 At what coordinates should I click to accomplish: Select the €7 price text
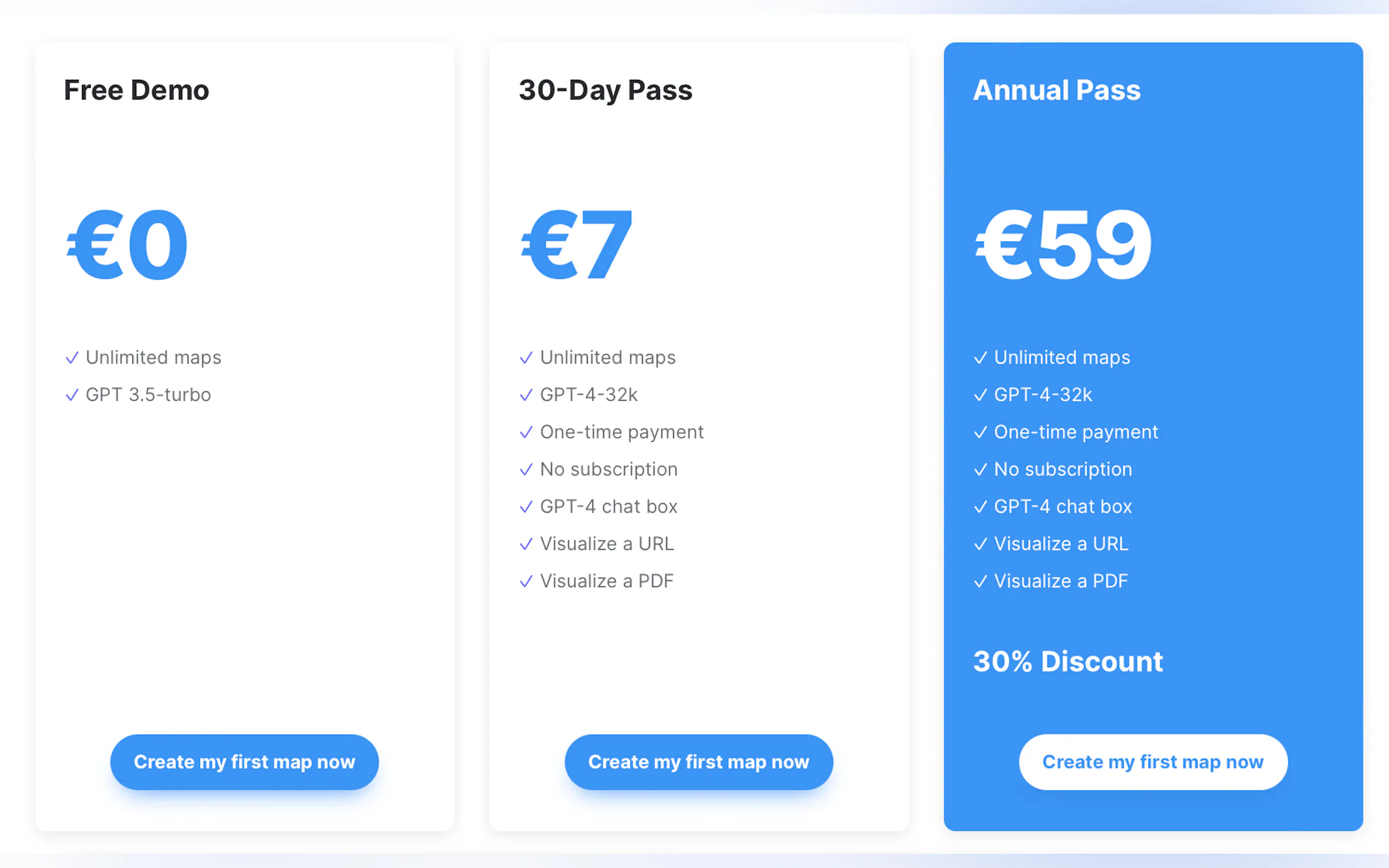(x=576, y=244)
